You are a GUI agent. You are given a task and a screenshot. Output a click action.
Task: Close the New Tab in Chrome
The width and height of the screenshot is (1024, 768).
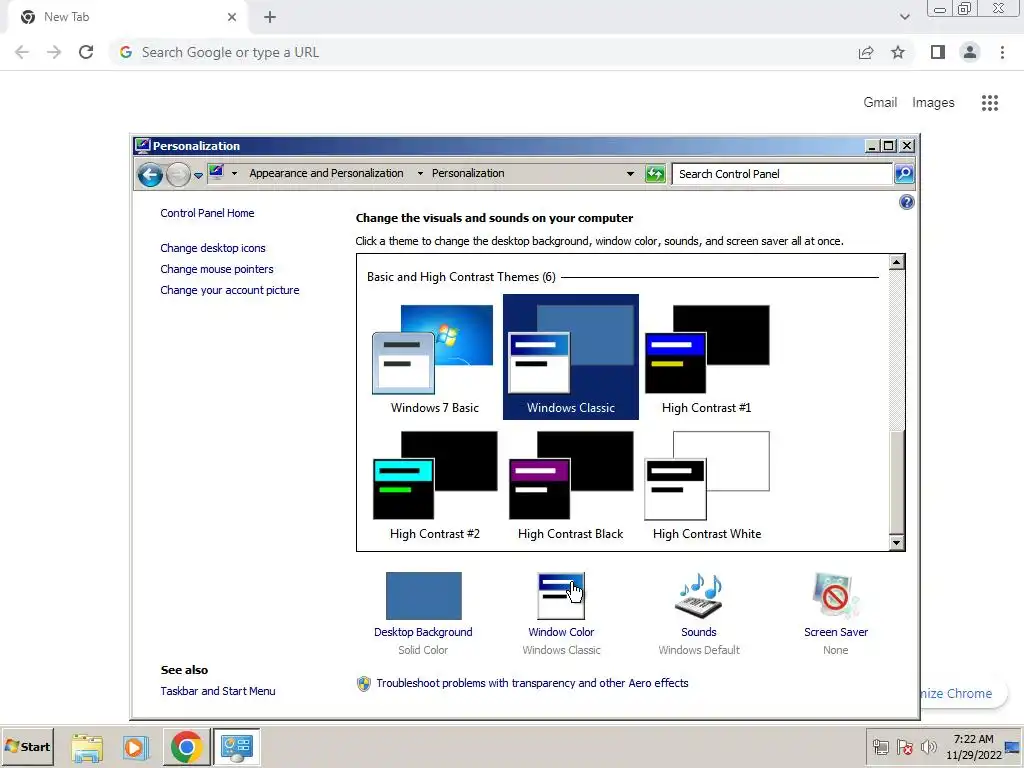point(232,17)
